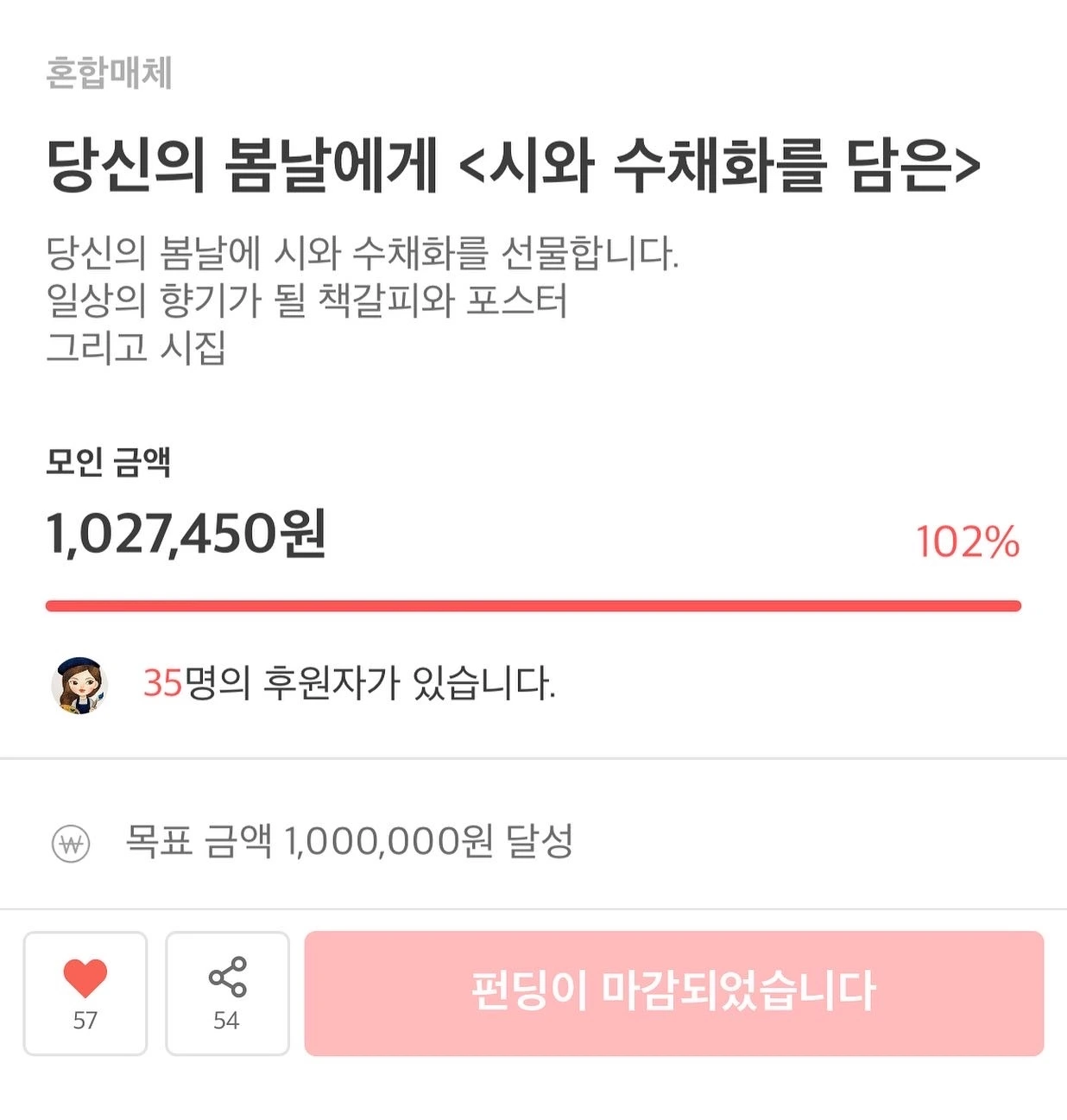Click the 1,027,450원 raised amount
This screenshot has width=1067, height=1120.
click(x=186, y=533)
